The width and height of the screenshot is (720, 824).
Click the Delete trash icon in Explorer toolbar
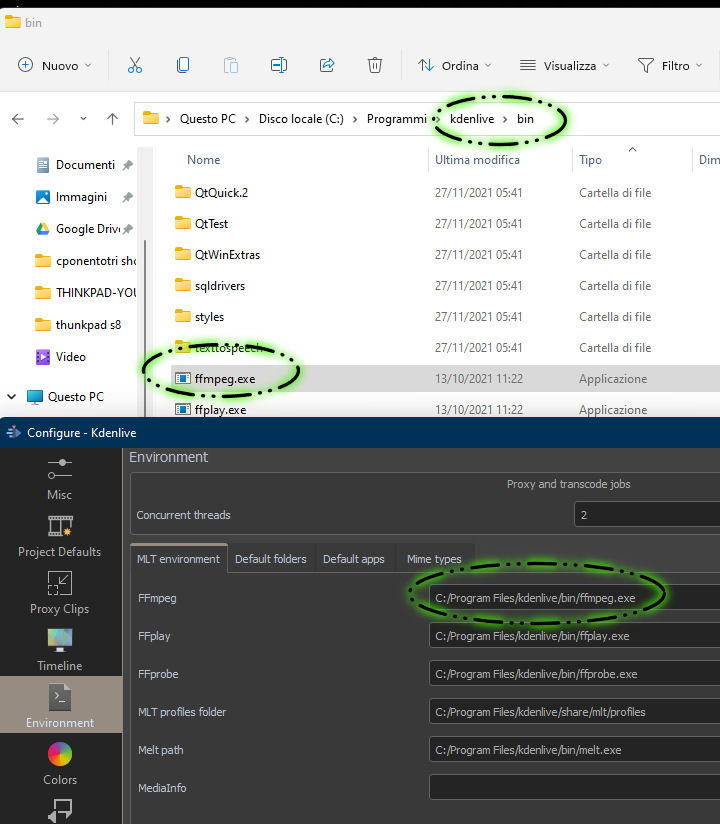pos(375,65)
